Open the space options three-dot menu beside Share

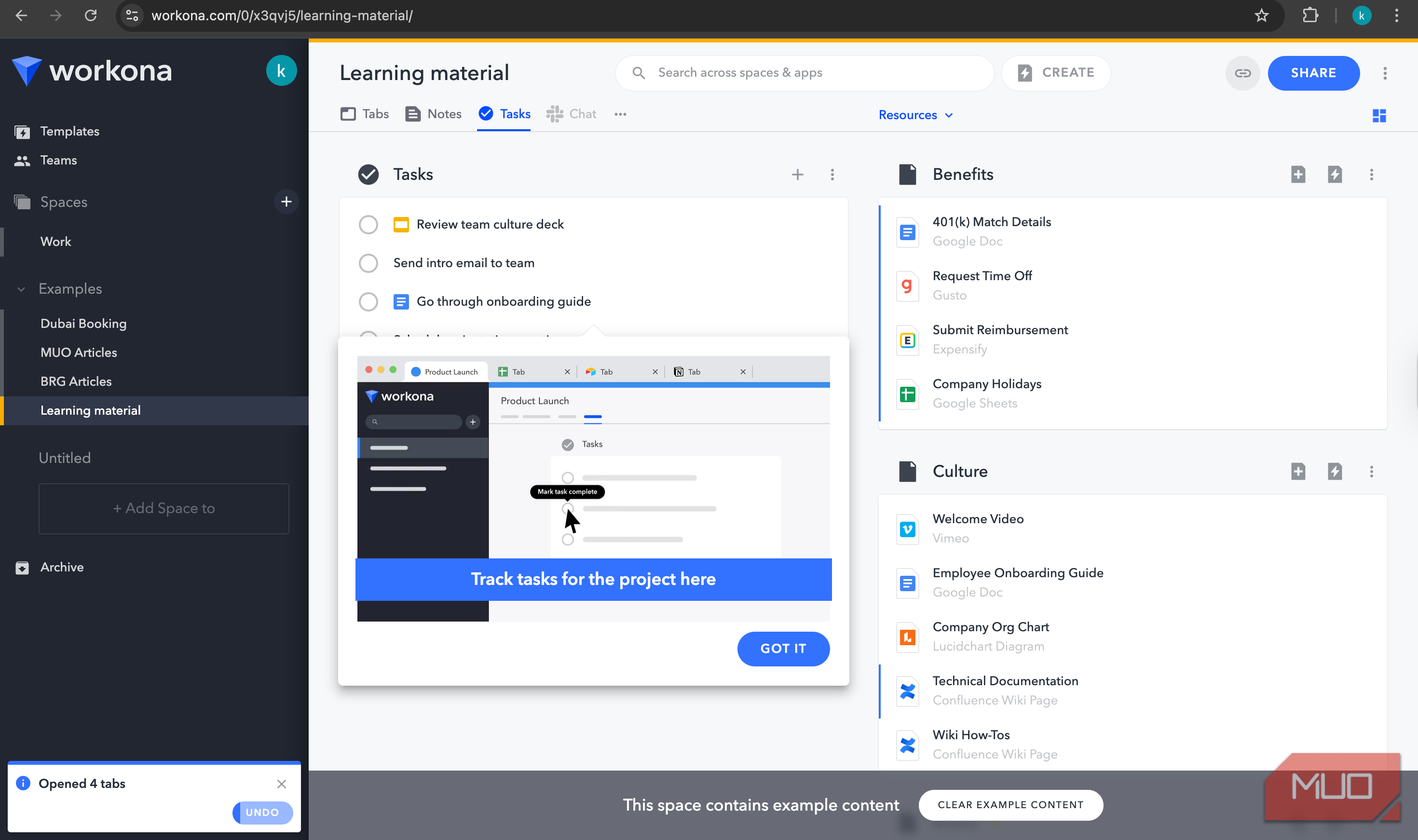1385,73
